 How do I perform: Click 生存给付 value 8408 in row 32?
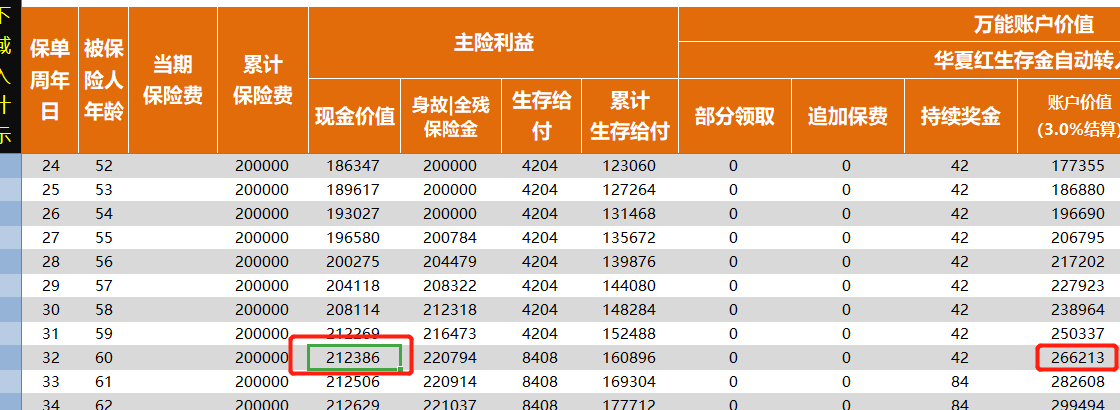541,358
